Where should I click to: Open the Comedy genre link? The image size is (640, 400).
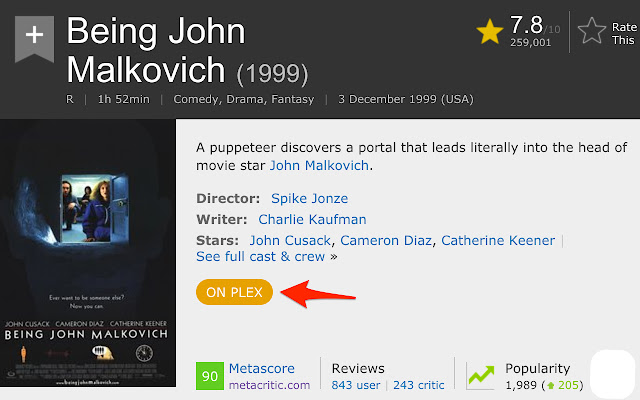[x=196, y=99]
